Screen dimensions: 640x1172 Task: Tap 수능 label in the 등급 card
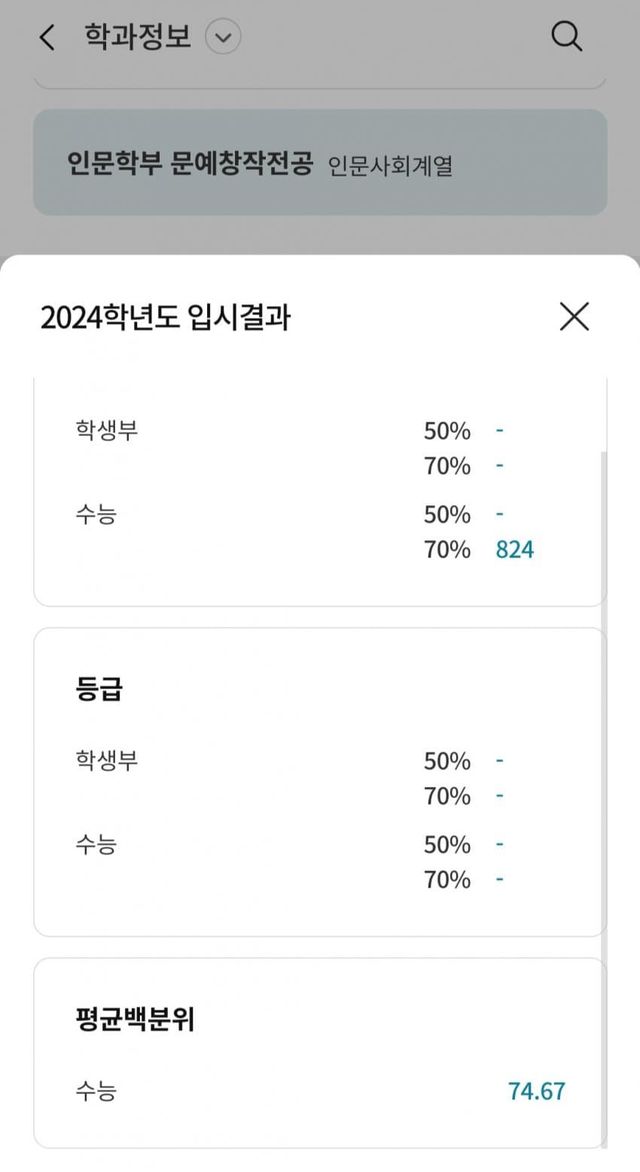click(x=95, y=845)
